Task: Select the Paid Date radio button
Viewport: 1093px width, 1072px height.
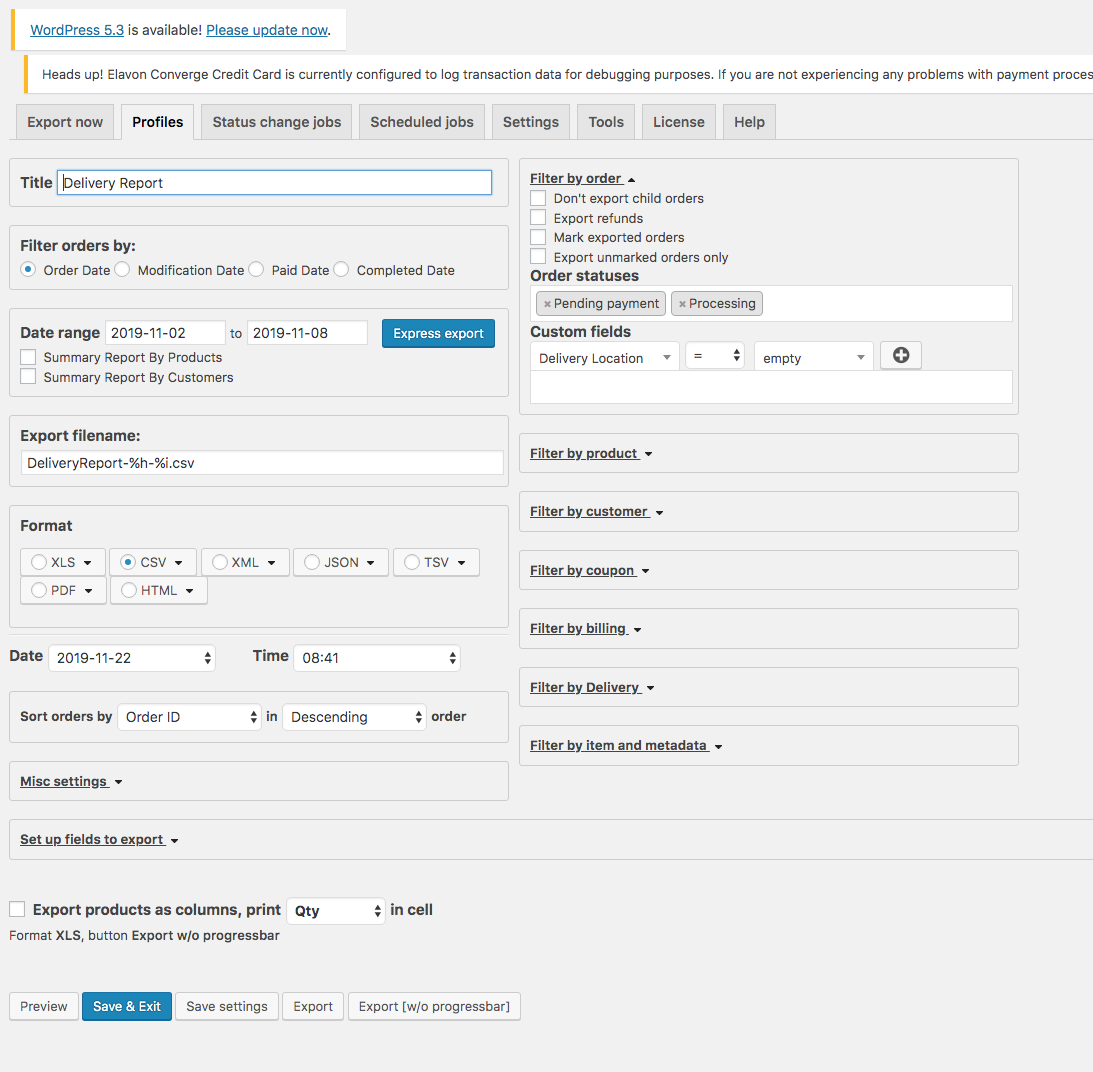Action: coord(256,270)
